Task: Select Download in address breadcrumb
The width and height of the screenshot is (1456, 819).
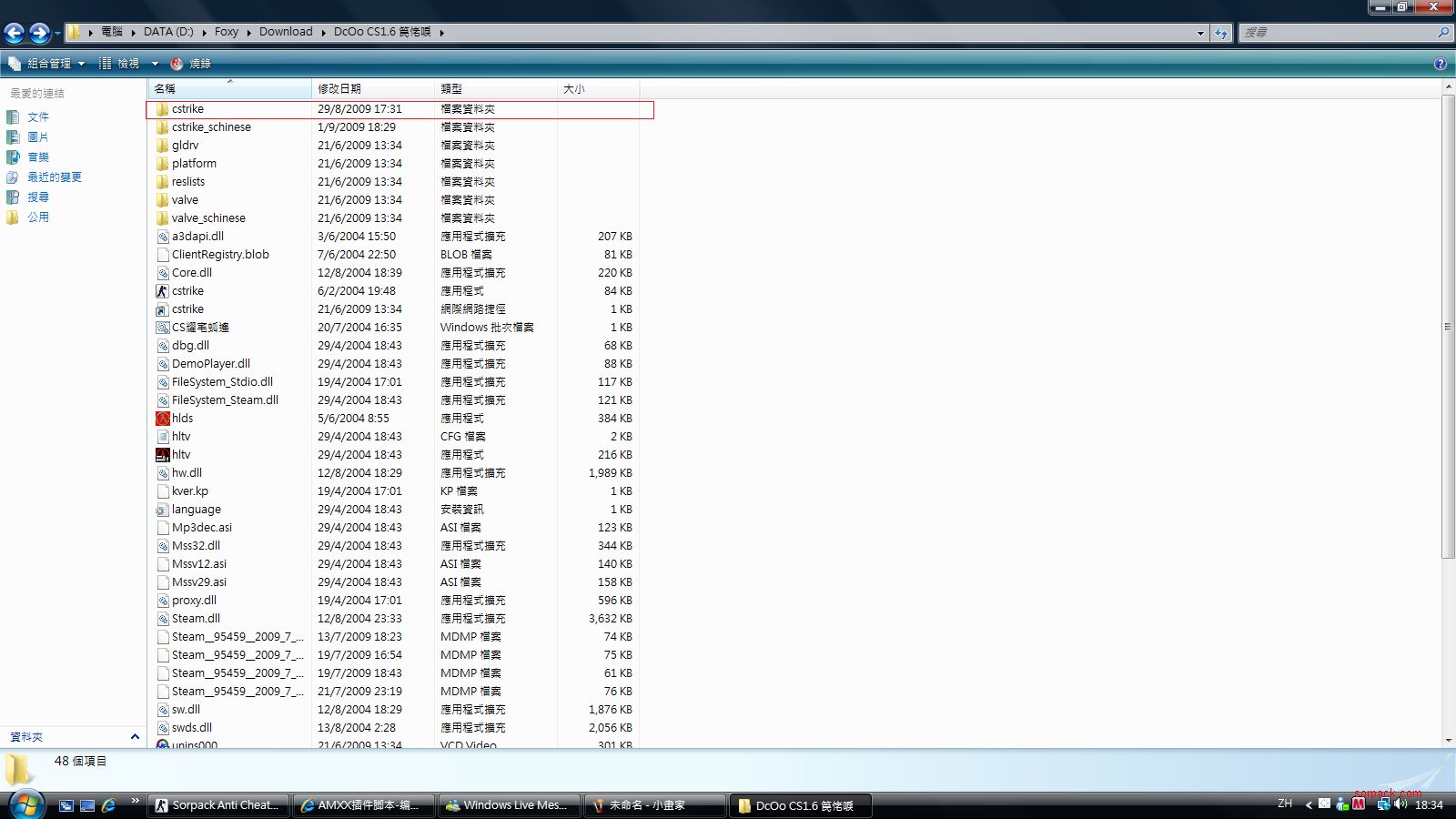Action: [x=286, y=32]
